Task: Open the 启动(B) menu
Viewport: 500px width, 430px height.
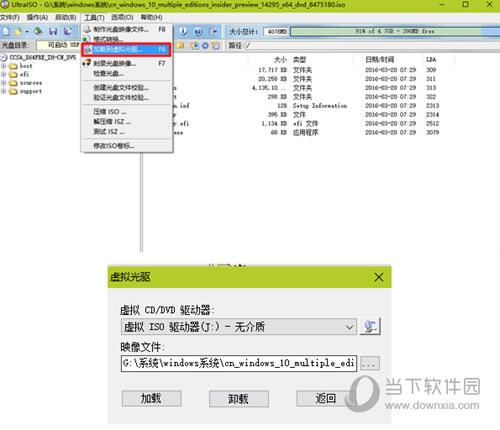Action: pyautogui.click(x=66, y=17)
